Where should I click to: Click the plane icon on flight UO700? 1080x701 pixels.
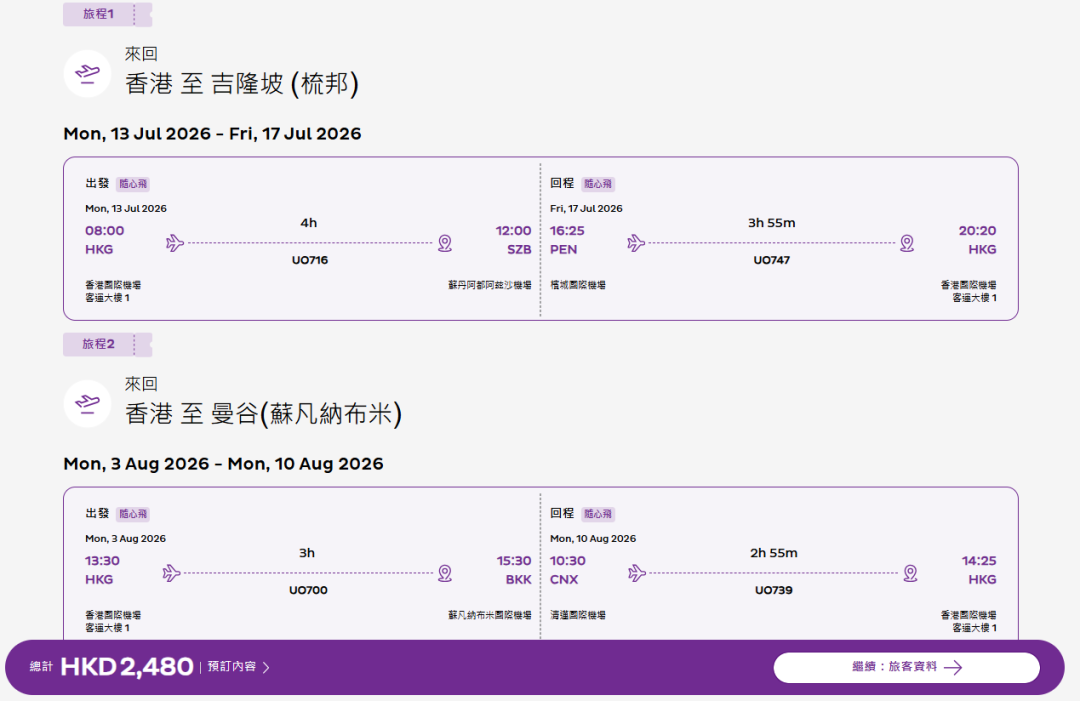tap(172, 573)
